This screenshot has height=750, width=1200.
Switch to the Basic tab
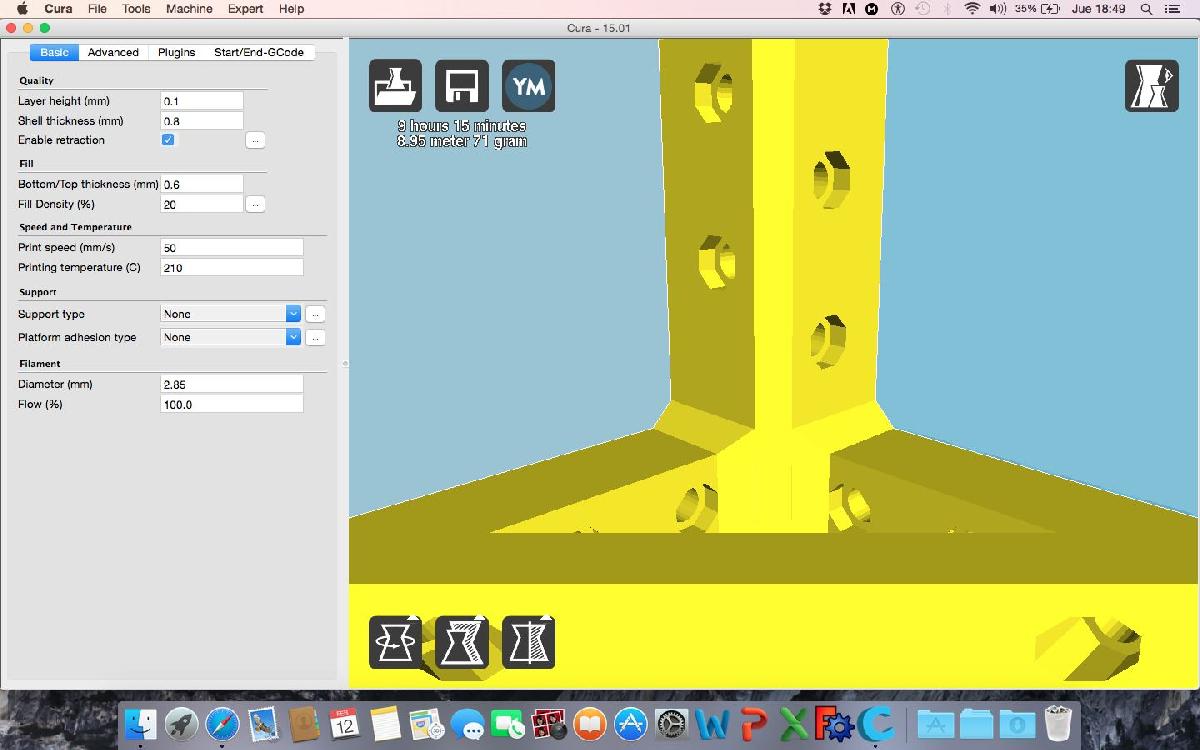coord(54,52)
